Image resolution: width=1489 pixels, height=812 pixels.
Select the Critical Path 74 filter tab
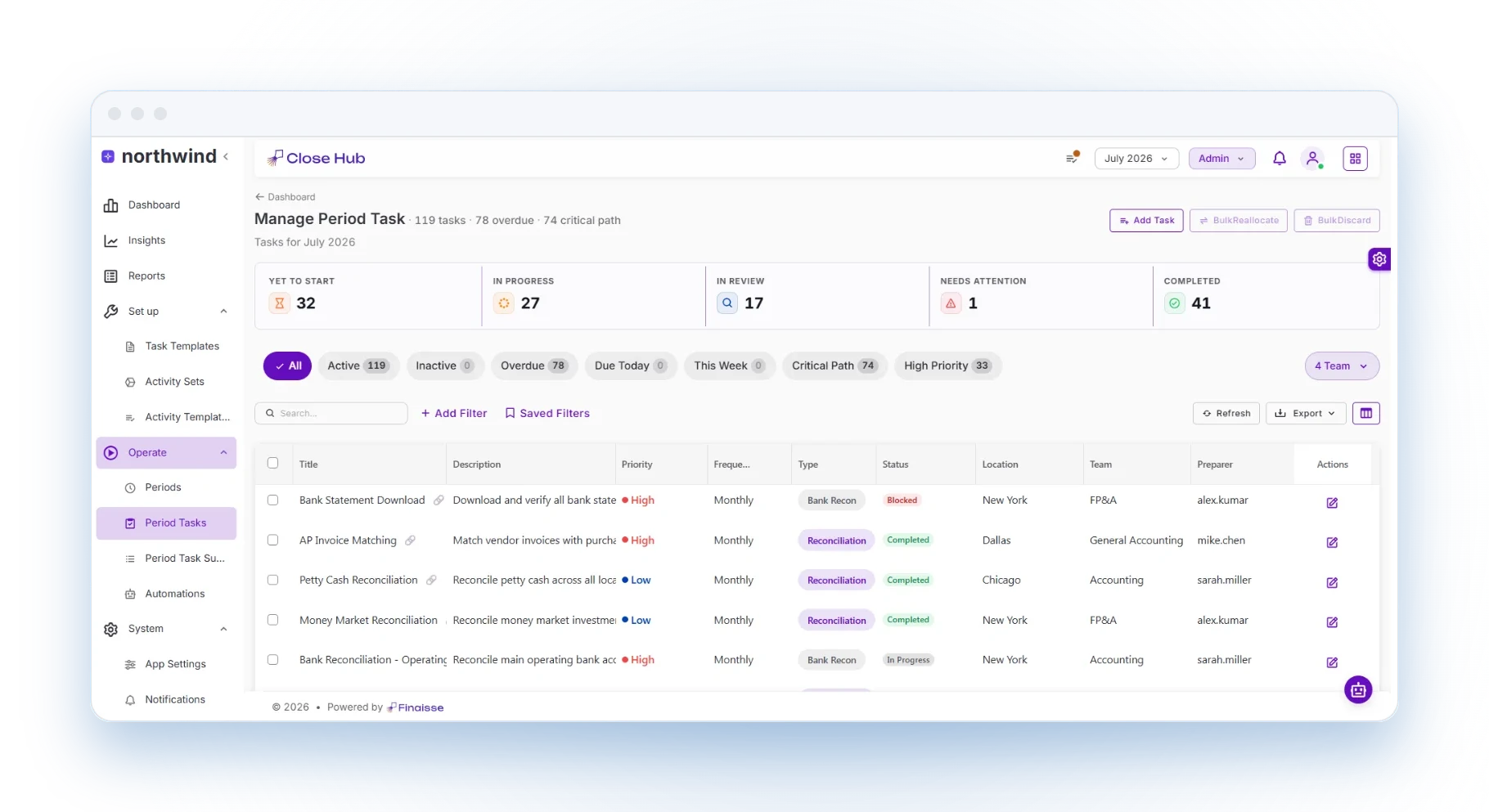point(834,366)
